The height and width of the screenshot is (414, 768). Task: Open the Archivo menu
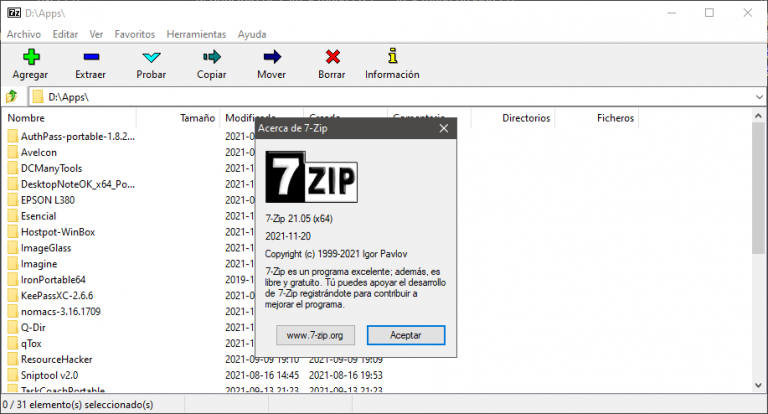pyautogui.click(x=24, y=34)
